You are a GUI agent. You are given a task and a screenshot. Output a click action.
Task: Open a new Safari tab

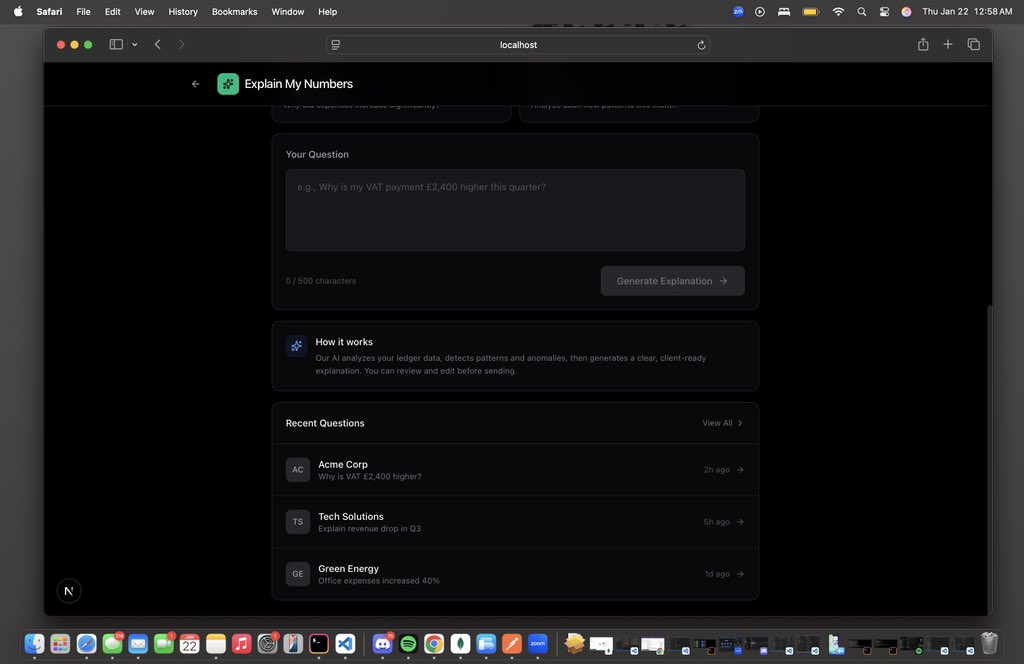pos(948,44)
